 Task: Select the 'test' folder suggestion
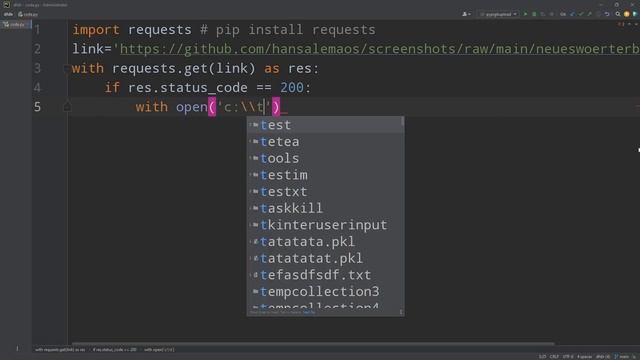click(325, 125)
